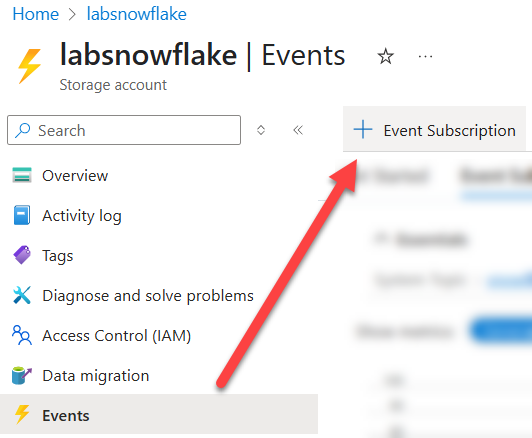Click the Events lightning bolt sidebar icon

[x=22, y=415]
